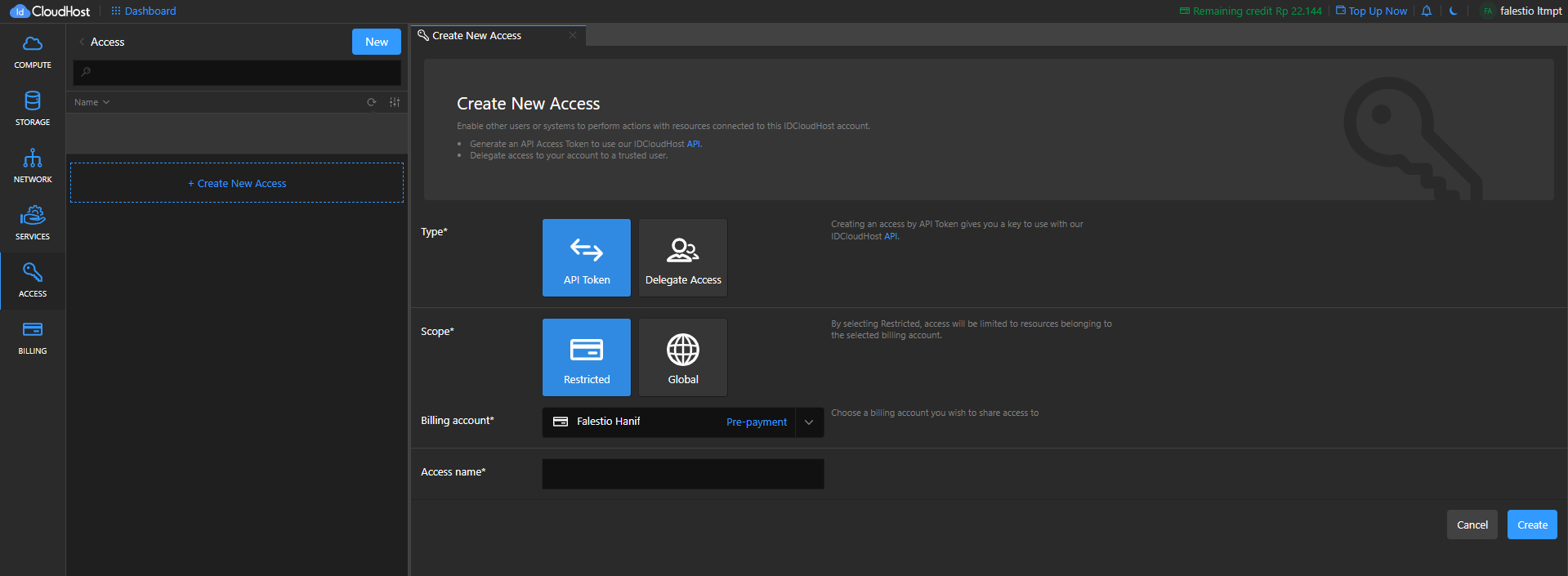Go to the Network section

pyautogui.click(x=33, y=167)
